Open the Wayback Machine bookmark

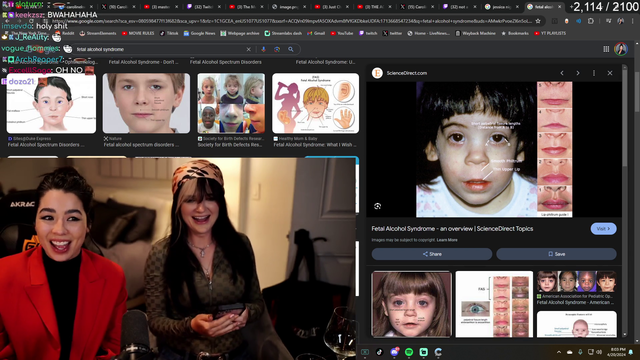(476, 33)
